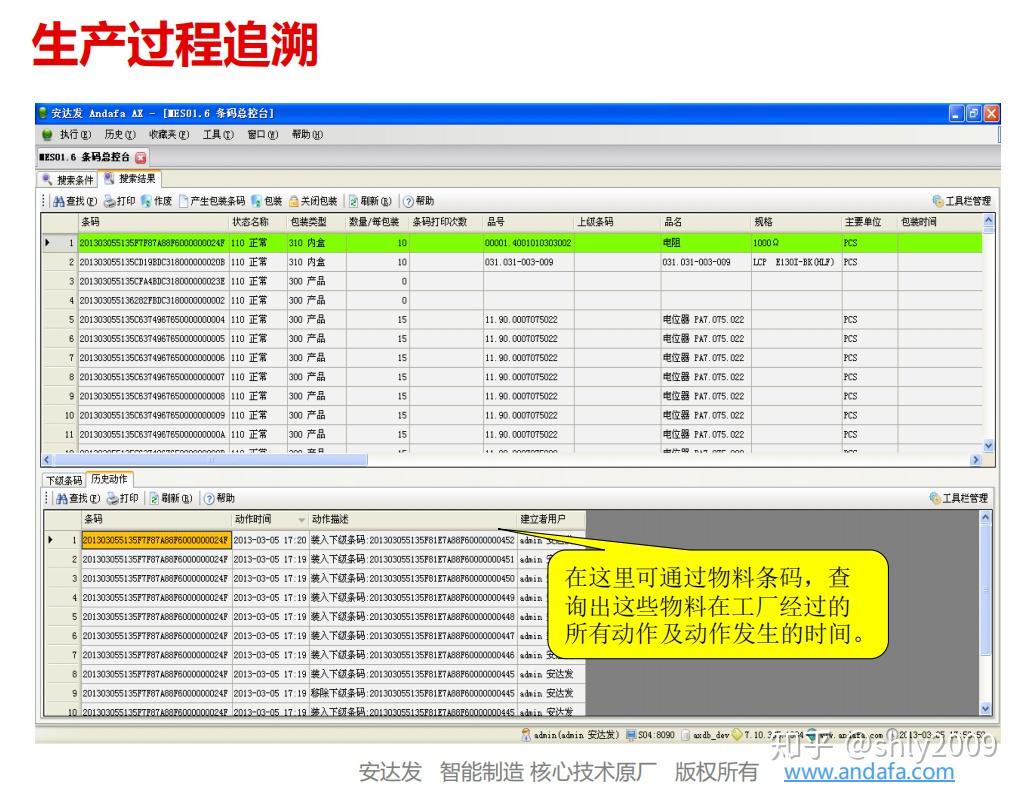The height and width of the screenshot is (793, 1024).
Task: Open 工具栏管理 in the upper toolbar
Action: click(x=961, y=201)
